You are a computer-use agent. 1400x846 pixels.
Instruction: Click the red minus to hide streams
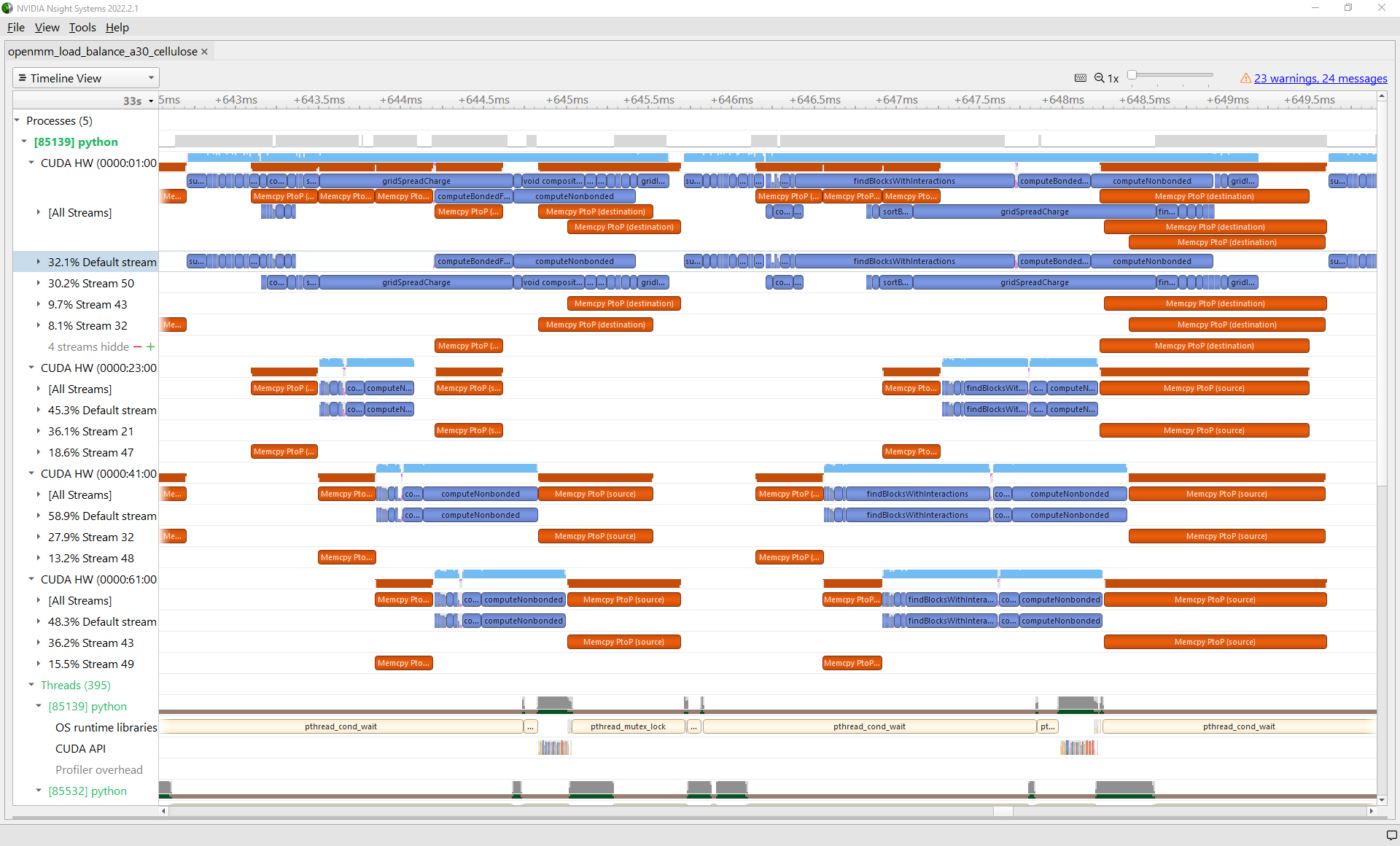(x=138, y=347)
